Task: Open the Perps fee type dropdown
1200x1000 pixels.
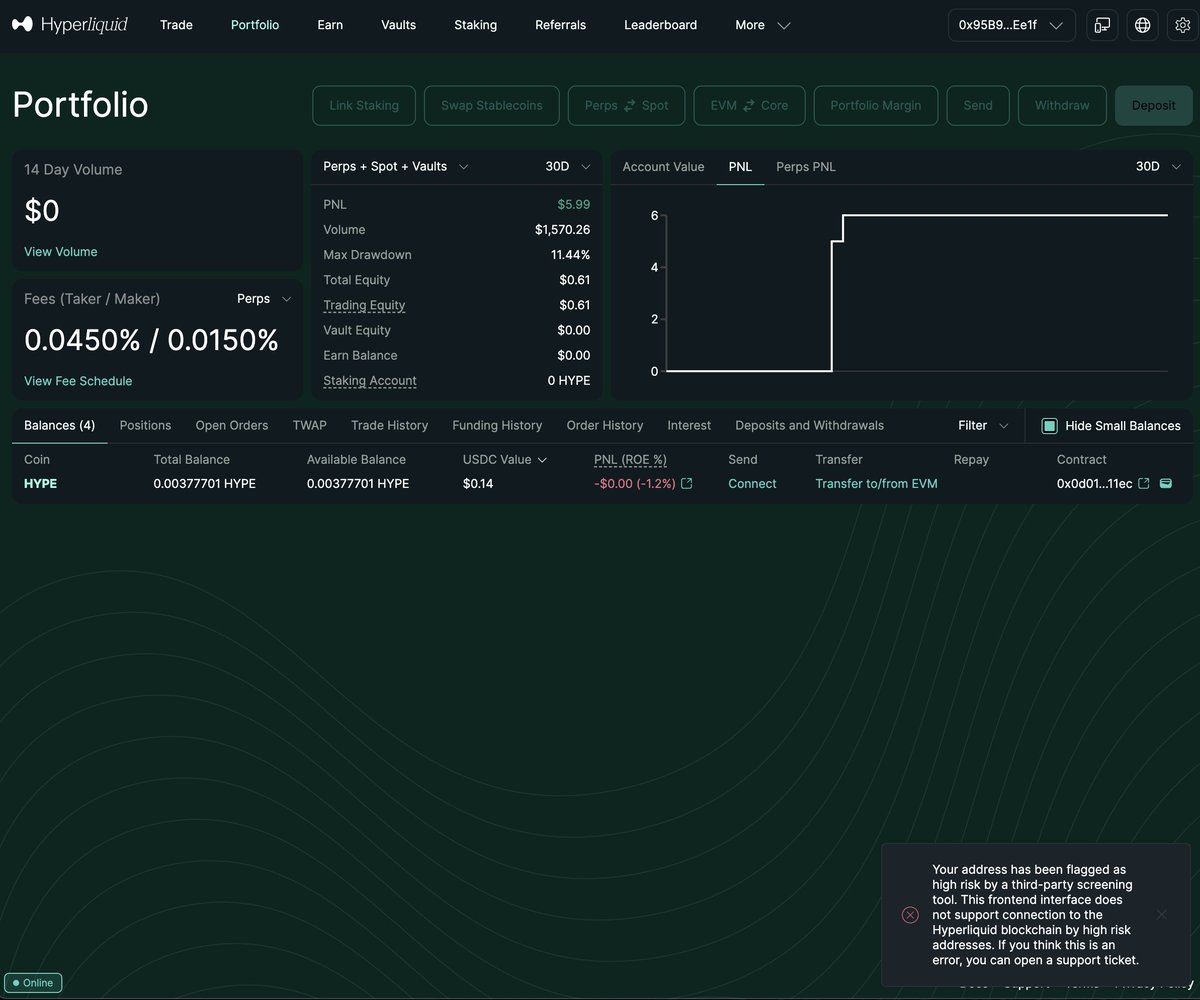Action: click(x=264, y=299)
